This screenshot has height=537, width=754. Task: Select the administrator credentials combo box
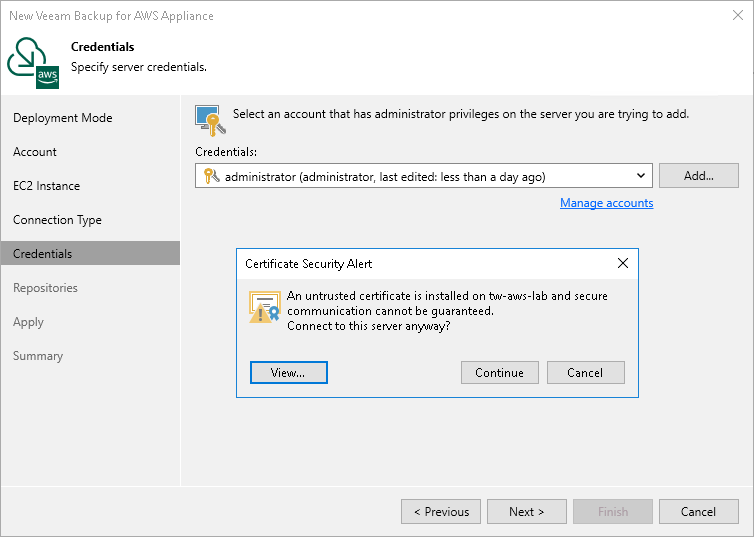pyautogui.click(x=420, y=176)
